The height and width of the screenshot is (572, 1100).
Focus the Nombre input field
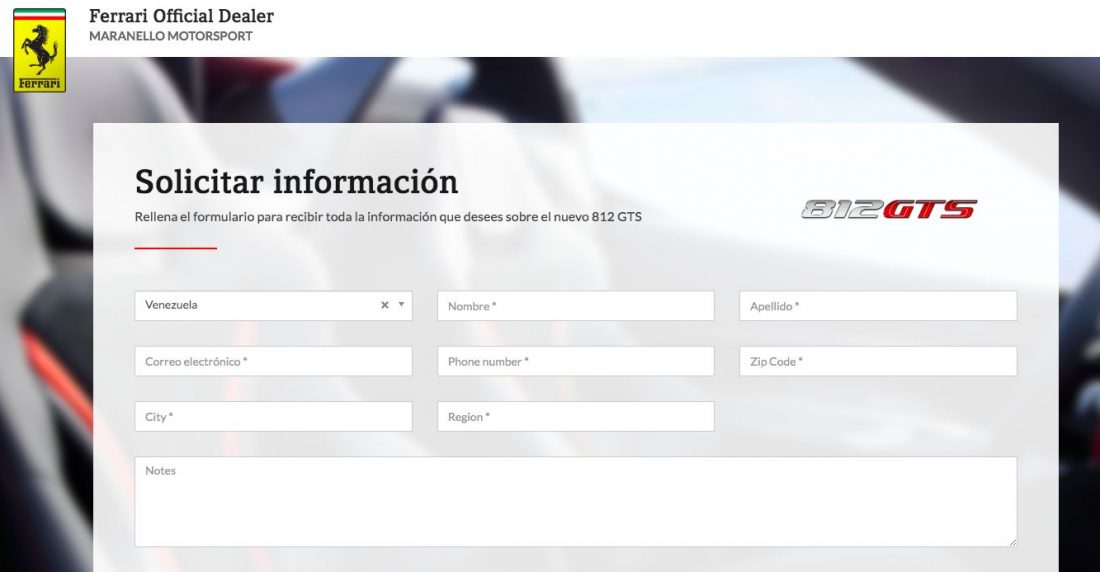(575, 306)
